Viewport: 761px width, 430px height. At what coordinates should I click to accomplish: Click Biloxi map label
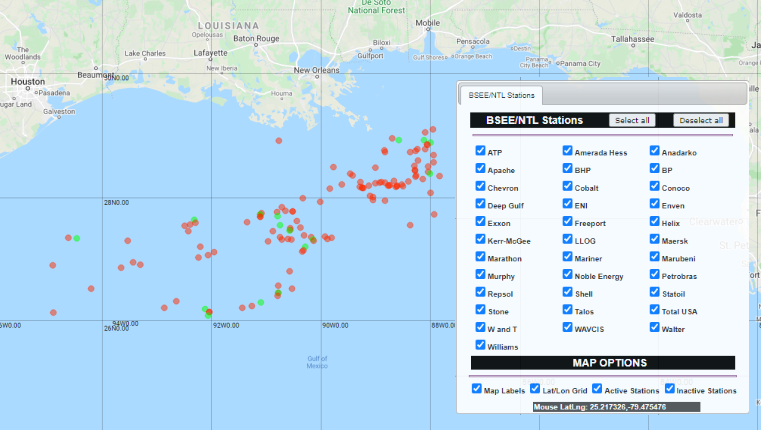point(381,43)
